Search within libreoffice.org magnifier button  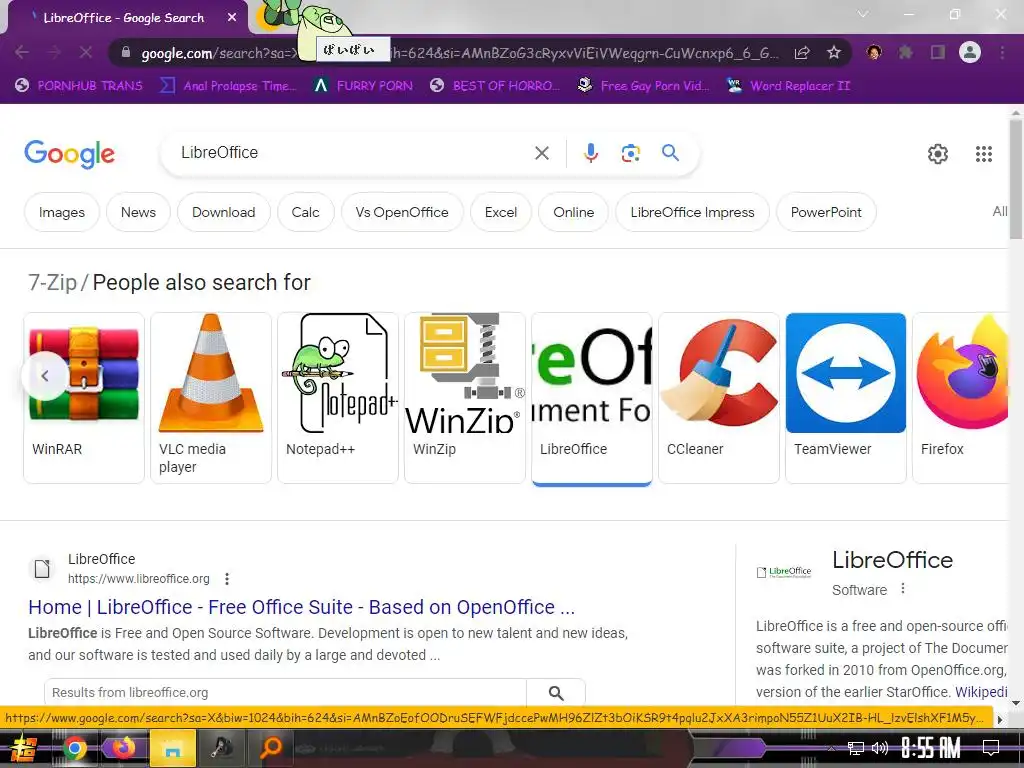tap(556, 692)
